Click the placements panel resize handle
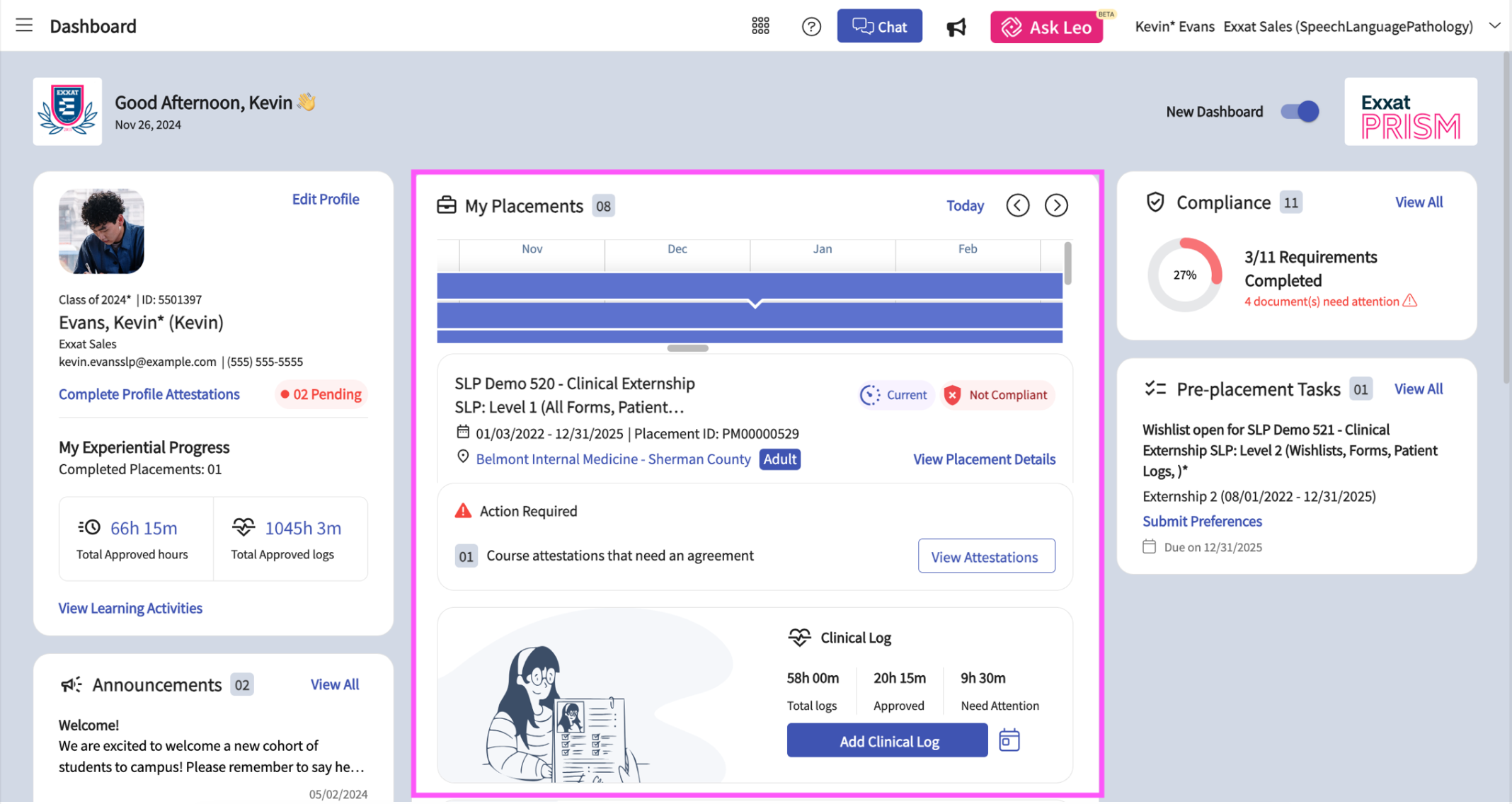Image resolution: width=1512 pixels, height=804 pixels. tap(687, 348)
